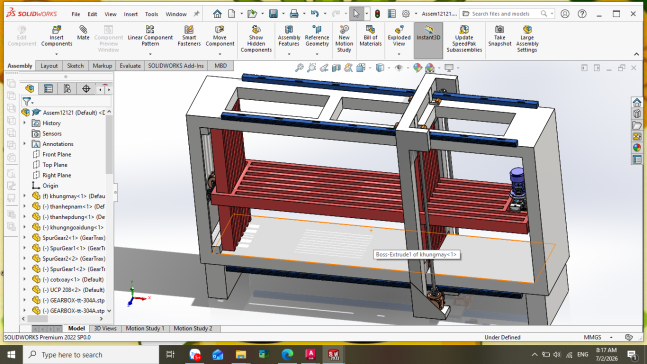Open the Tools menu
647x364 pixels.
pyautogui.click(x=151, y=14)
